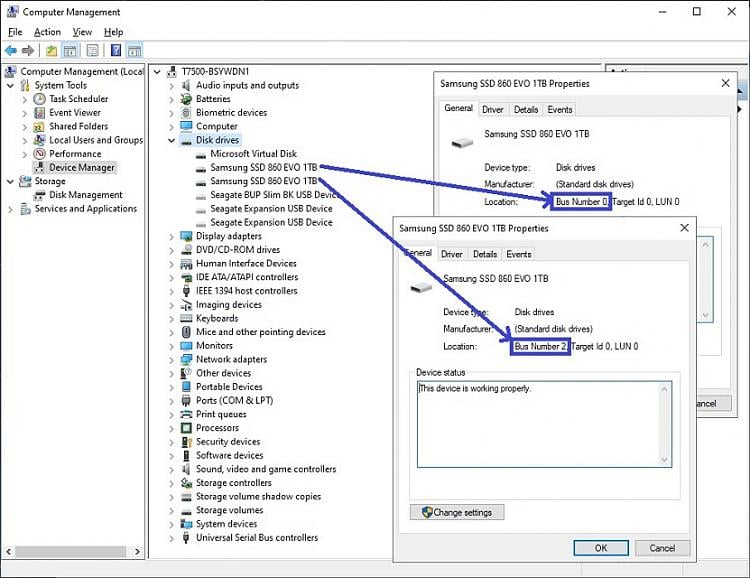Select the Seagate BUP Slim BK USB Device
Screen dimensions: 750x578
point(274,195)
